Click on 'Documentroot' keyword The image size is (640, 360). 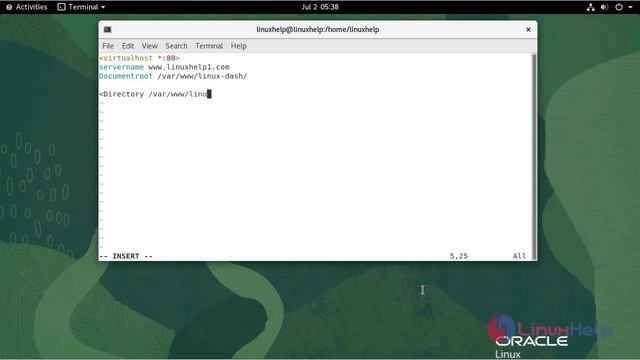click(126, 76)
